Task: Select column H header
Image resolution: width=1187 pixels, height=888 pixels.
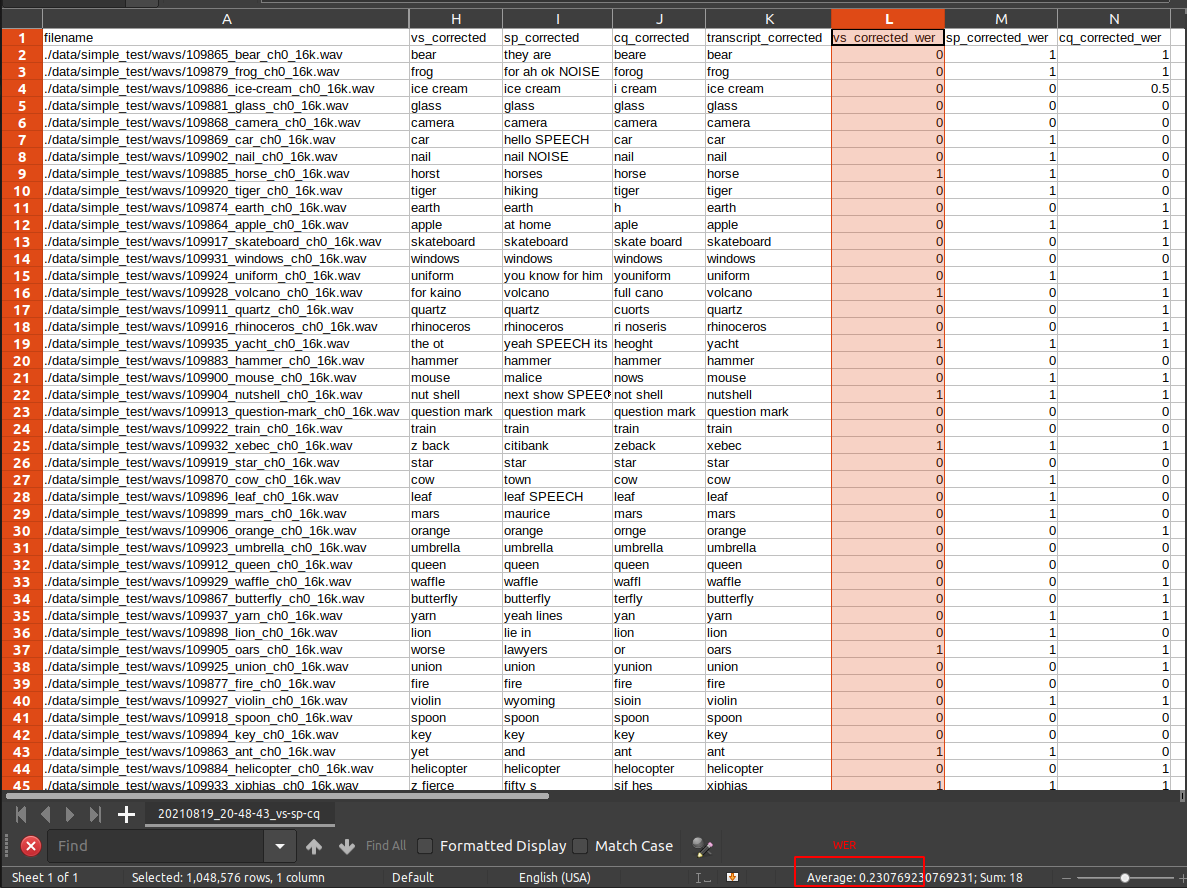Action: click(x=456, y=19)
